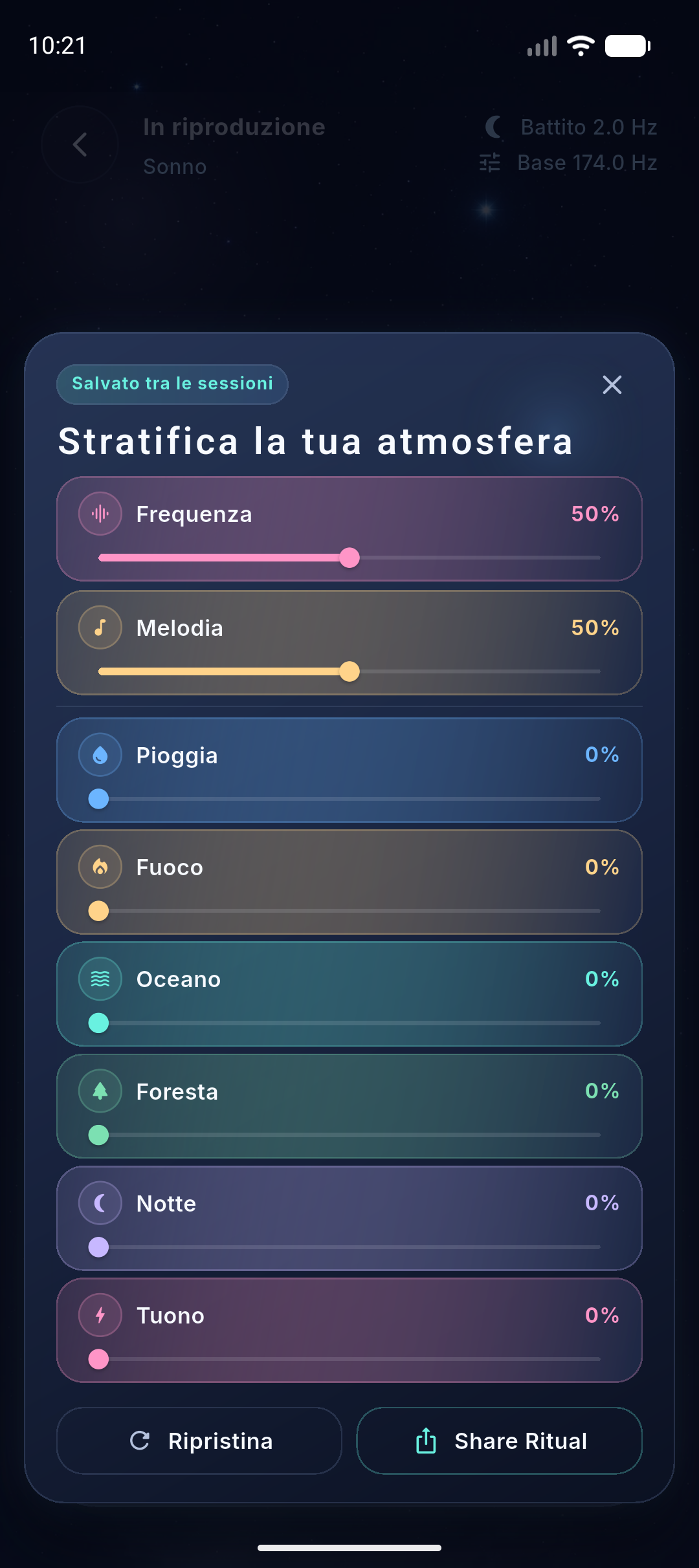The width and height of the screenshot is (699, 1568).
Task: Tap the back chevron arrow
Action: coord(80,144)
